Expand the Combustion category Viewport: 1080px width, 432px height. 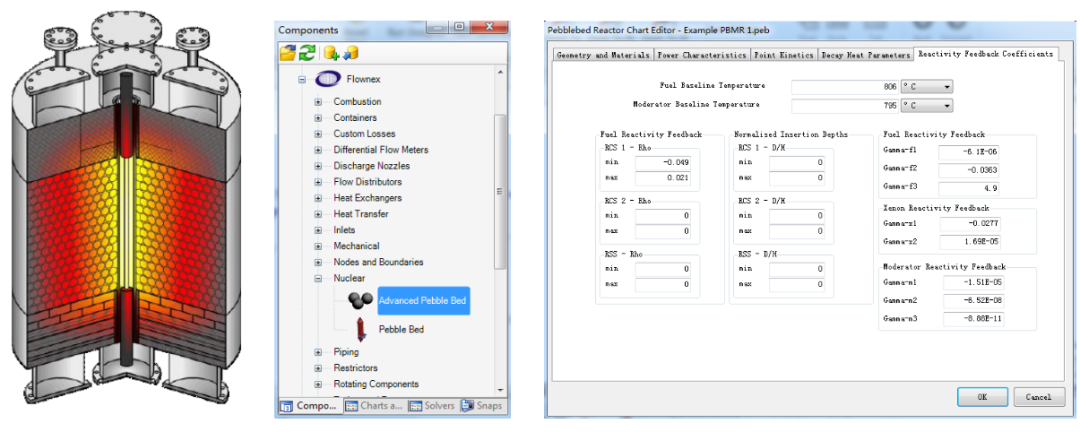318,102
